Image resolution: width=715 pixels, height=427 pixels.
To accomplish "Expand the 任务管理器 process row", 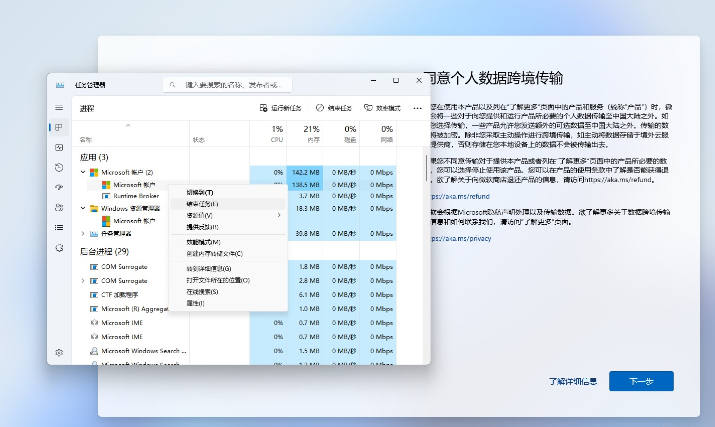I will (x=83, y=234).
